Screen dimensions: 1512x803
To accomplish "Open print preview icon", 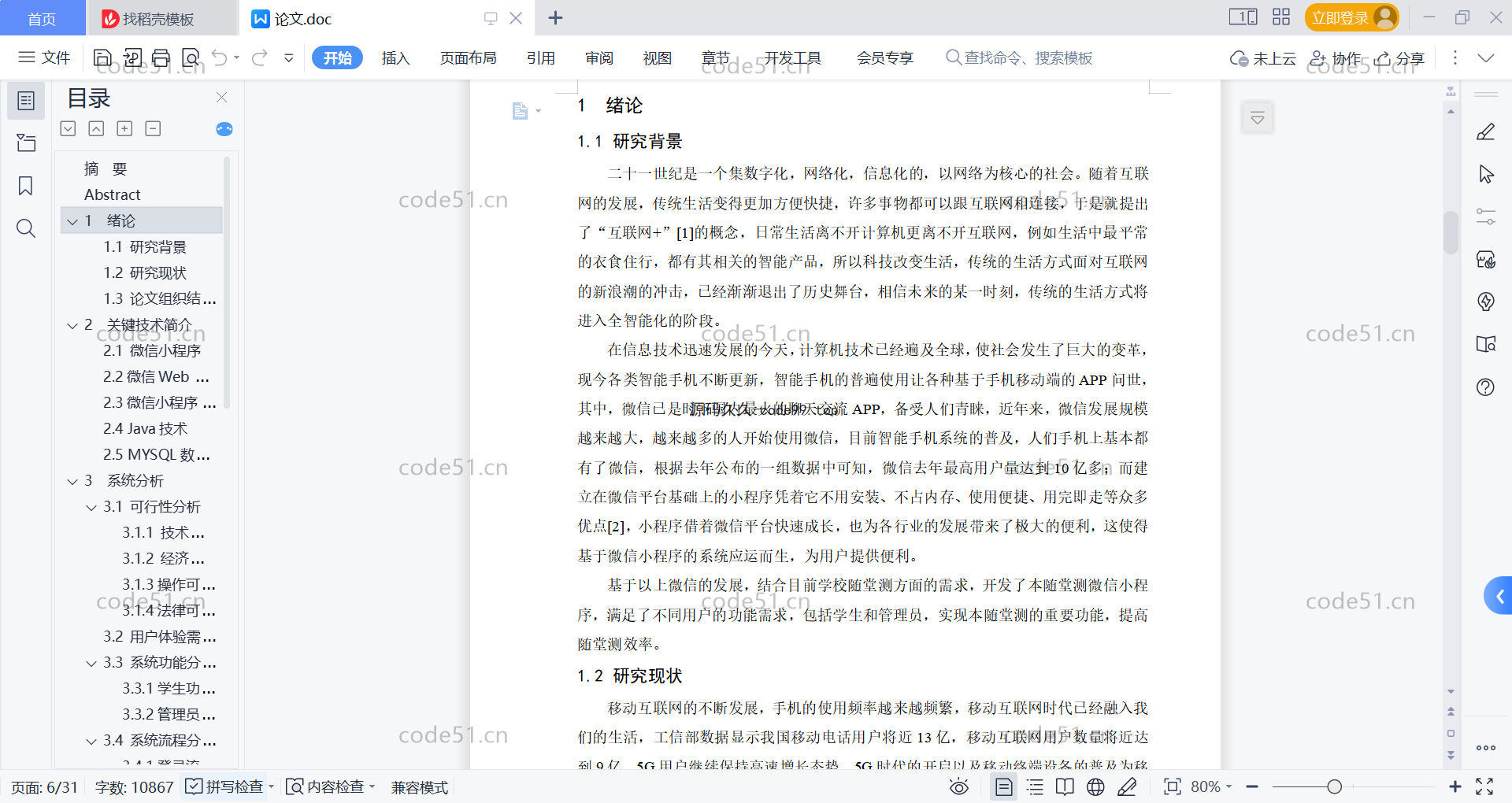I will [191, 57].
